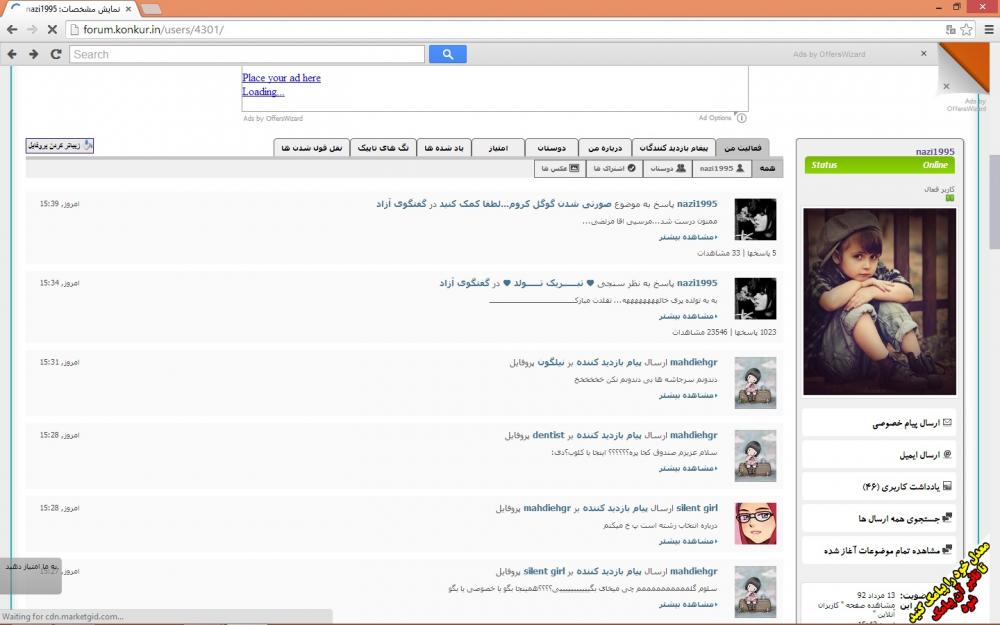Image resolution: width=1000 pixels, height=625 pixels.
Task: Open a new Chrome tab
Action: click(x=151, y=9)
